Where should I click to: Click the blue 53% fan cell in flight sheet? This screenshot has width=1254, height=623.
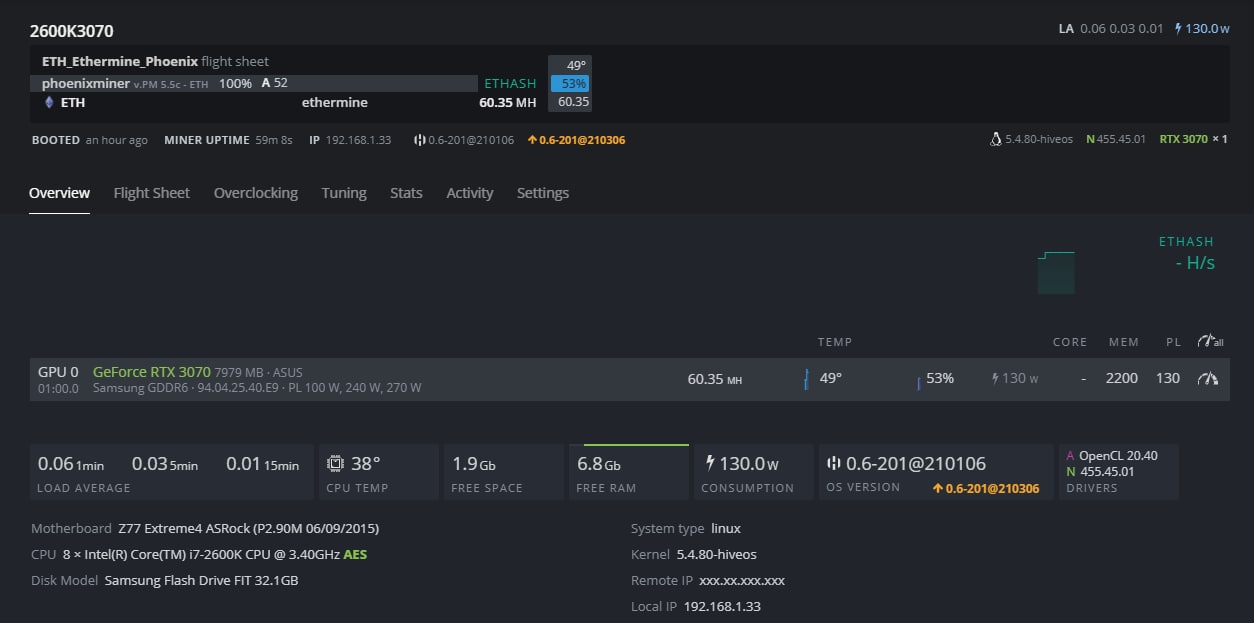(x=570, y=84)
